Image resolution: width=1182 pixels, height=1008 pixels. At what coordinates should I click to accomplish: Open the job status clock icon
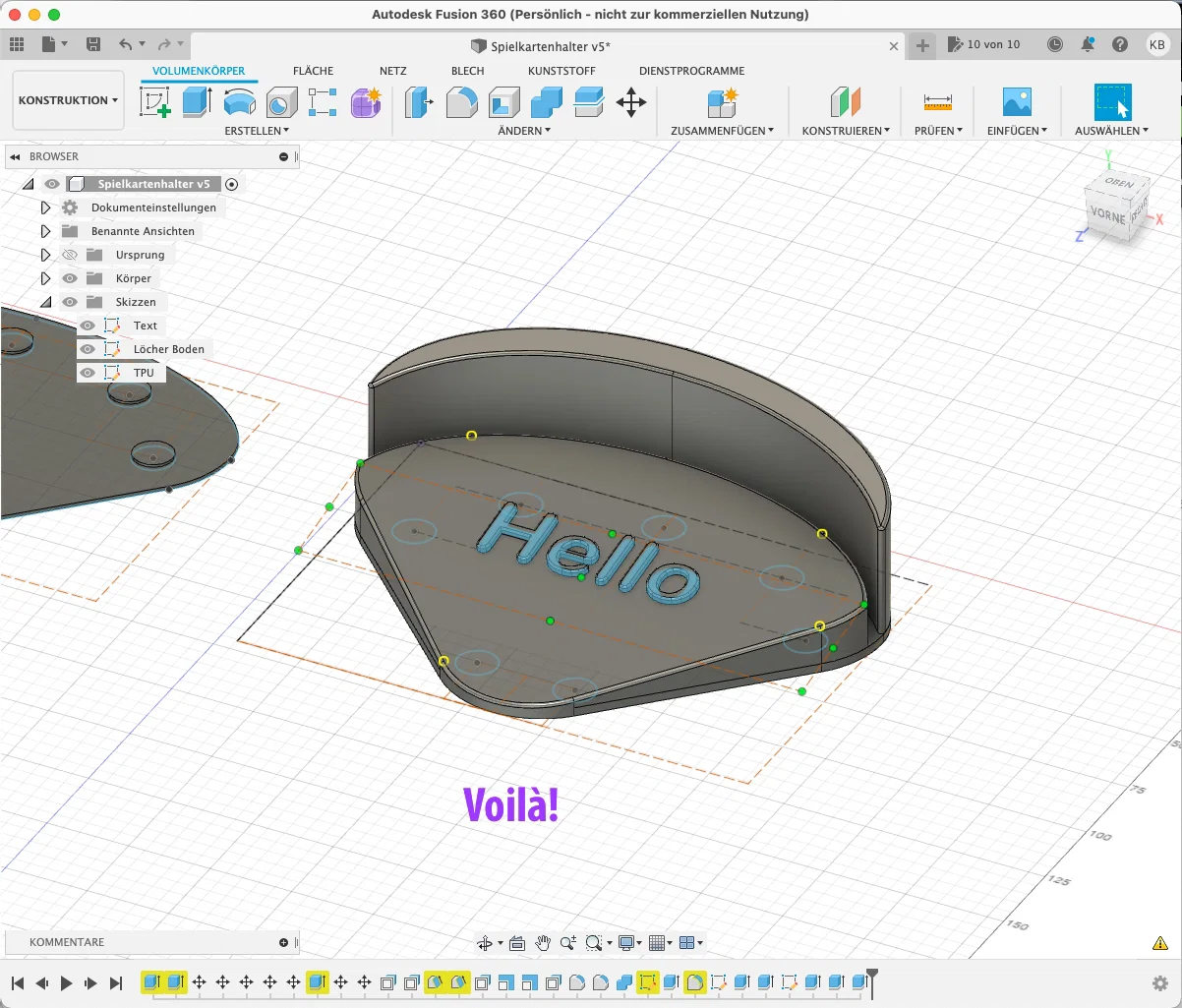(1055, 44)
